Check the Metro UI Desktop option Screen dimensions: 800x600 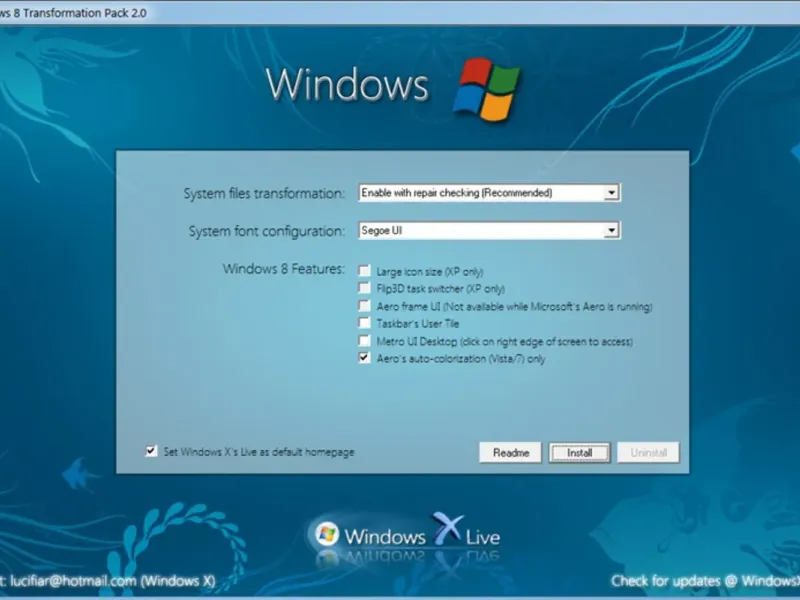tap(364, 341)
